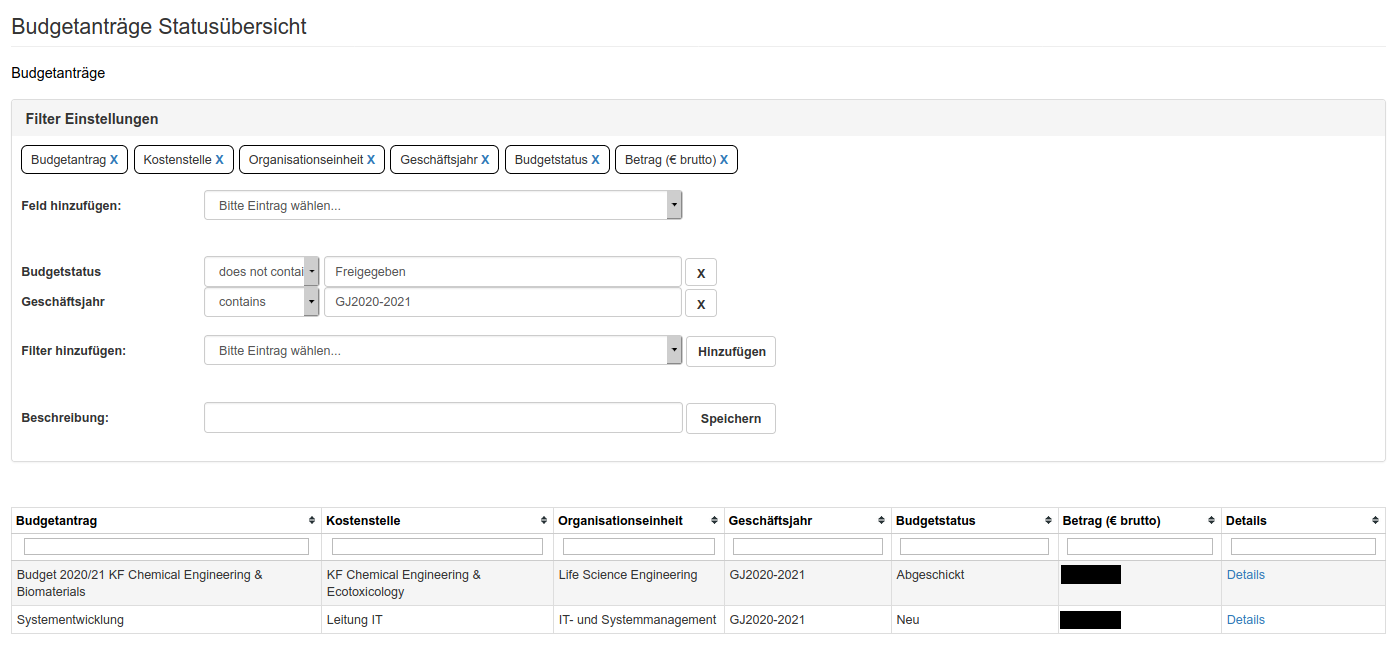
Task: Focus the Organisationseinheit column search box
Action: 638,547
